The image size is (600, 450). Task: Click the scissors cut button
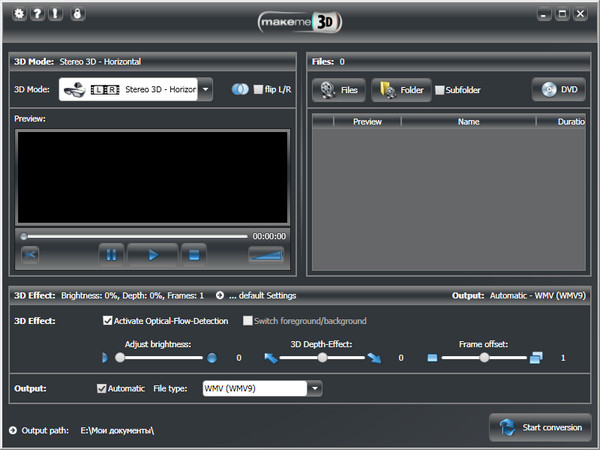30,254
